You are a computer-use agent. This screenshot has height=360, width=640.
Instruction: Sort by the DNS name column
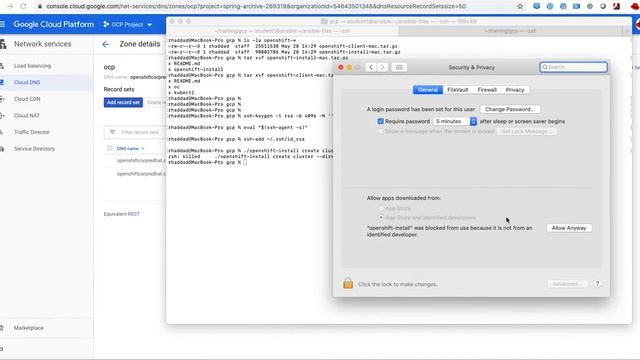130,149
